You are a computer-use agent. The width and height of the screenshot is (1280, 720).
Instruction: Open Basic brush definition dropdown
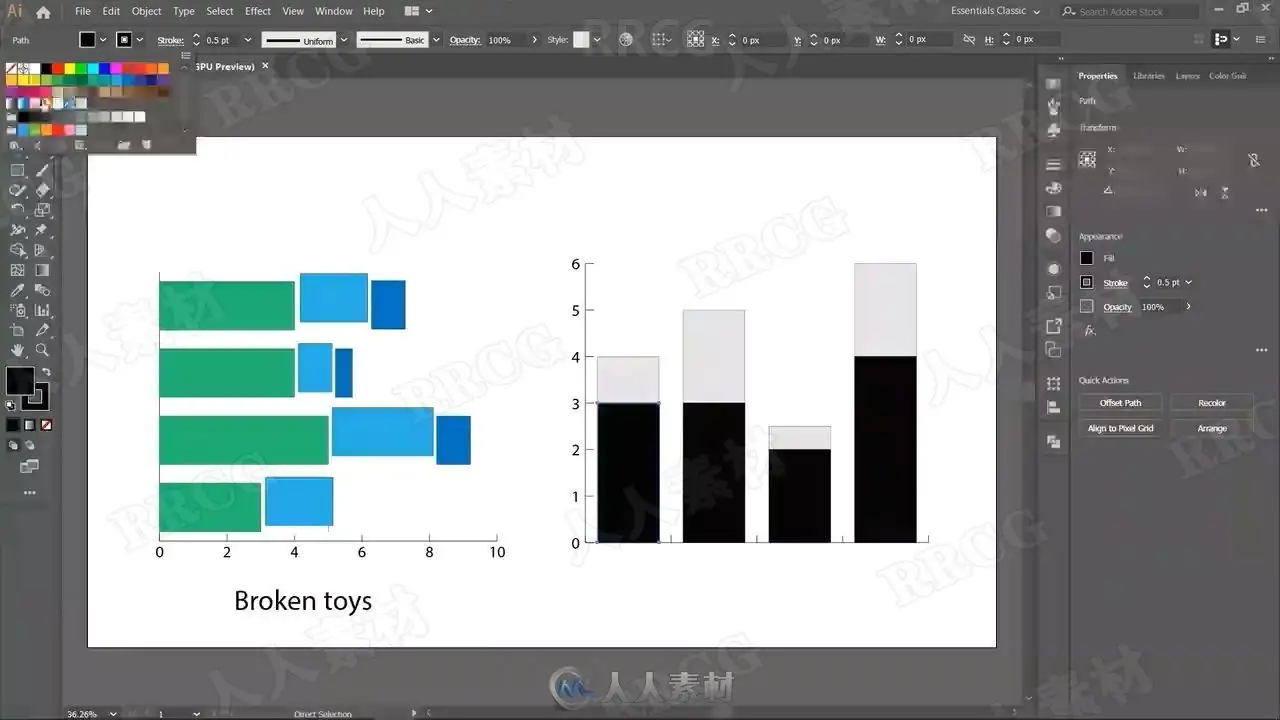click(436, 40)
